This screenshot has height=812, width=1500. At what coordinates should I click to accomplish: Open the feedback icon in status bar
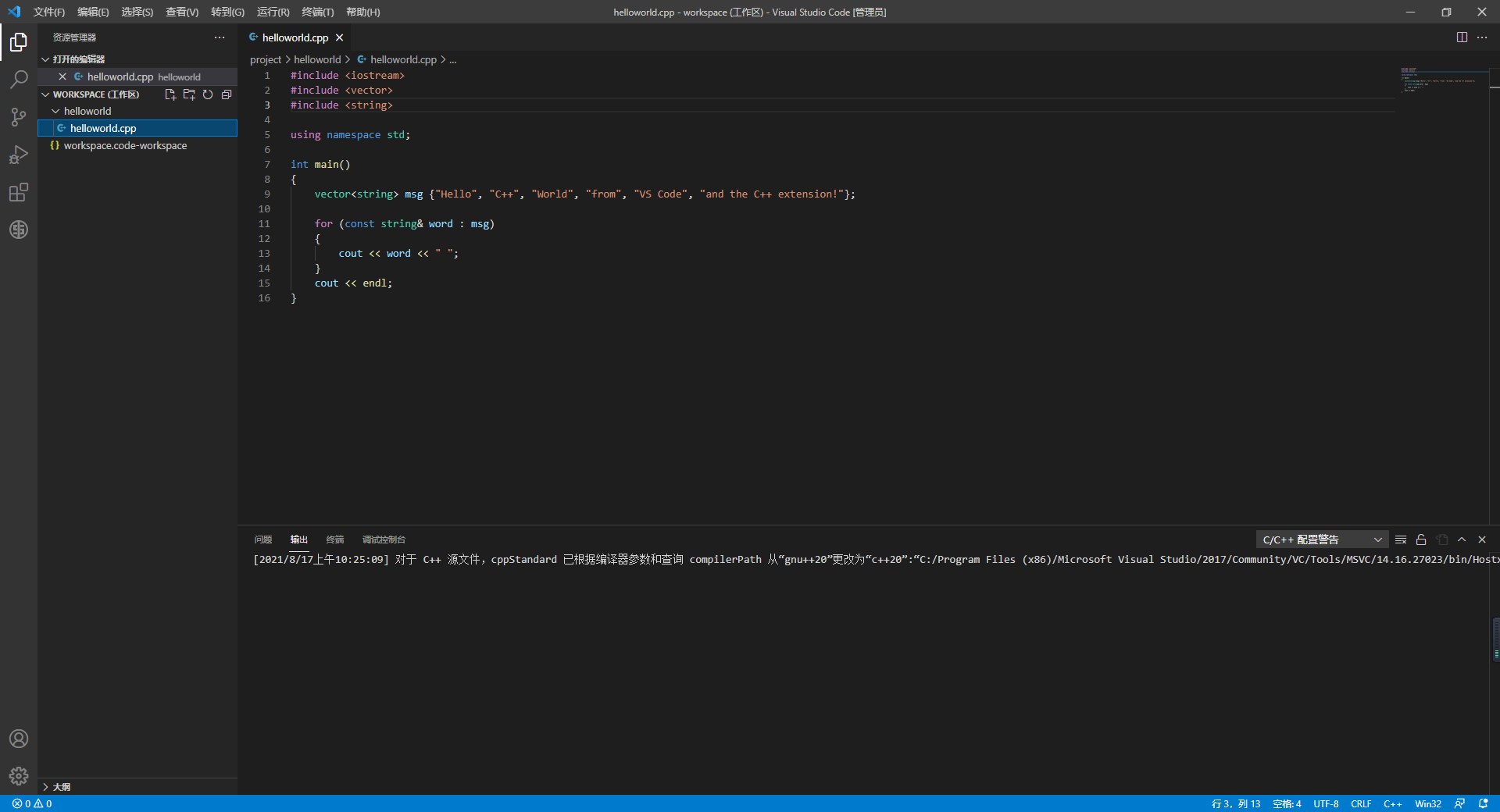pos(1459,803)
